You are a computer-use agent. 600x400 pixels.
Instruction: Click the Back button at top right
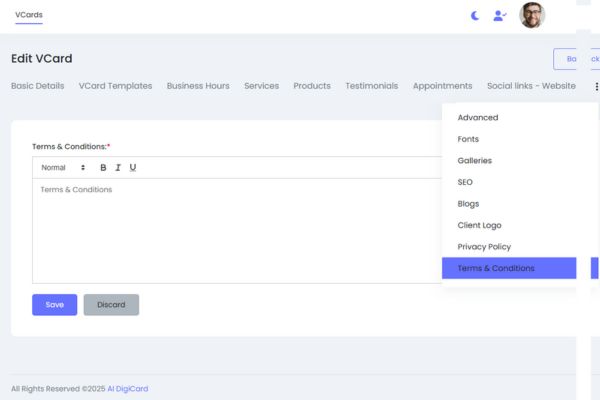pyautogui.click(x=576, y=59)
